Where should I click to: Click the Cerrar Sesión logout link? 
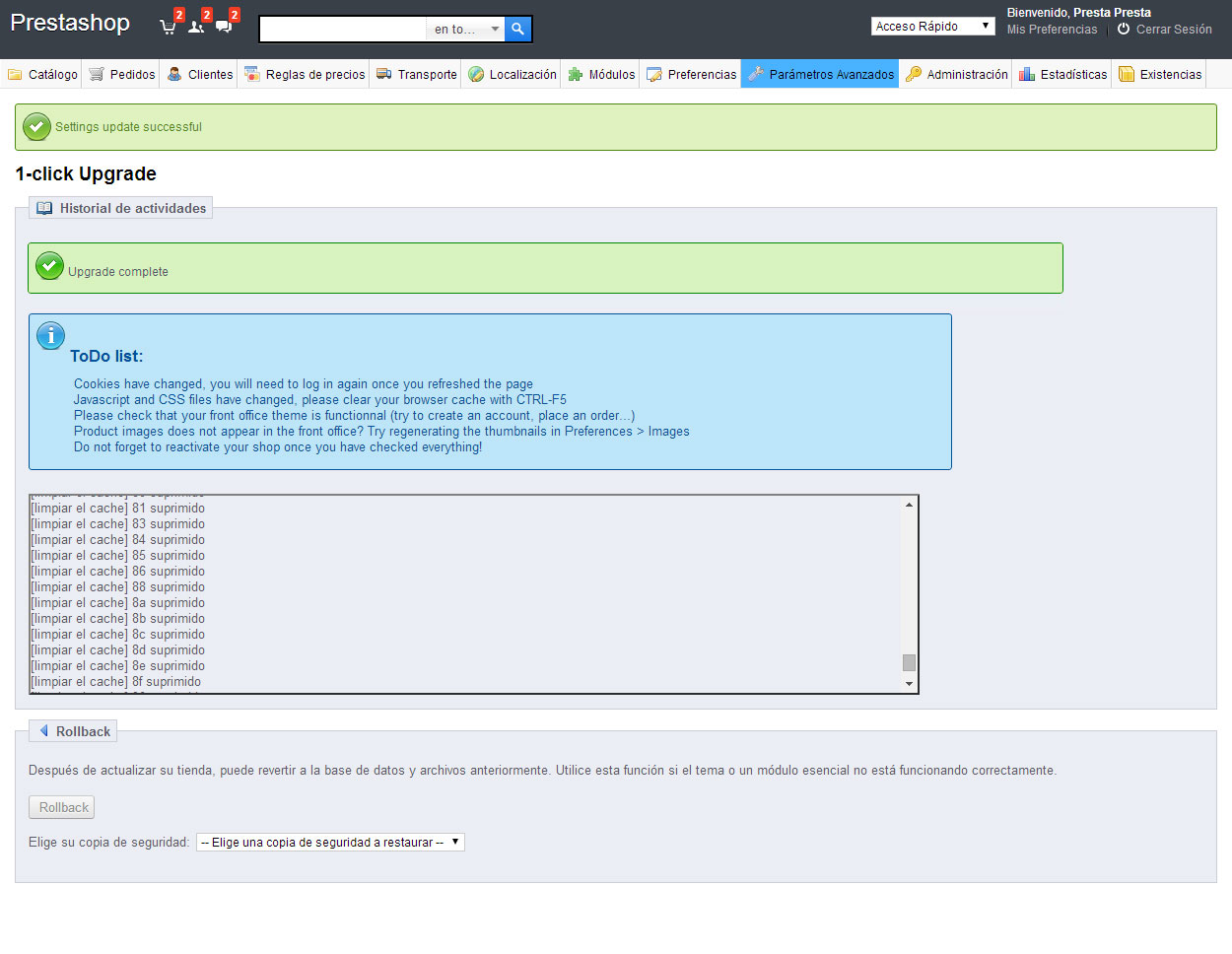pyautogui.click(x=1164, y=30)
